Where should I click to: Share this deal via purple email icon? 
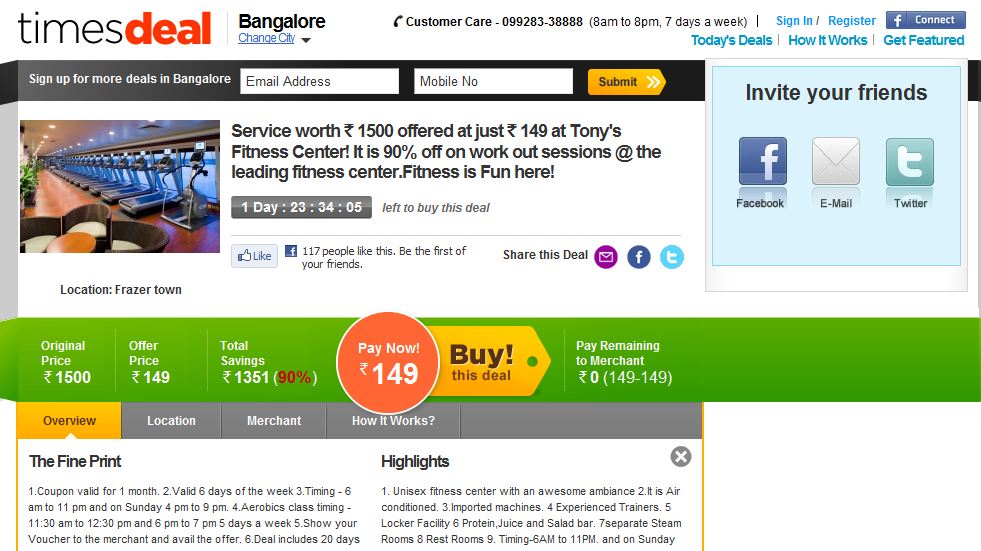coord(606,256)
